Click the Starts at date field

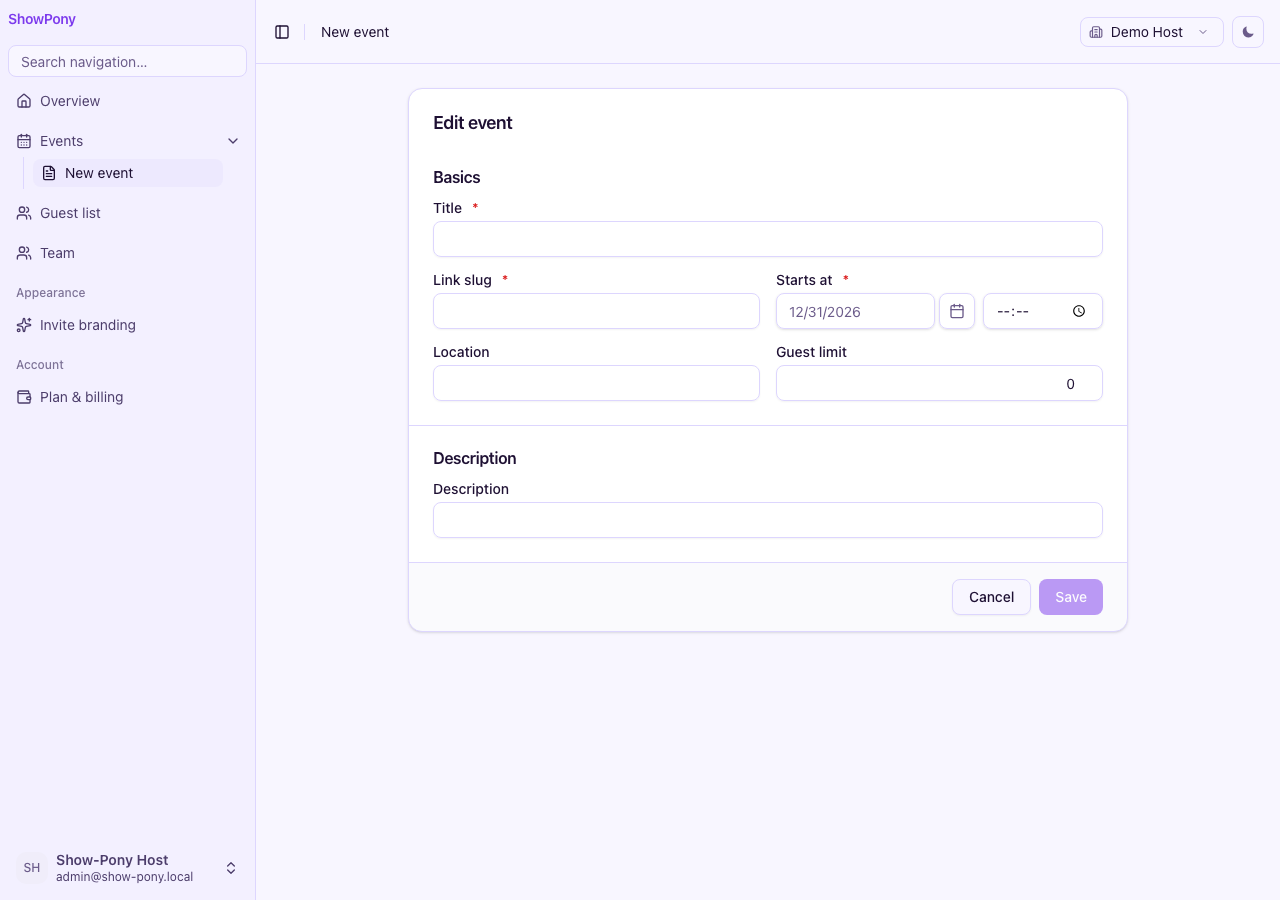click(855, 311)
